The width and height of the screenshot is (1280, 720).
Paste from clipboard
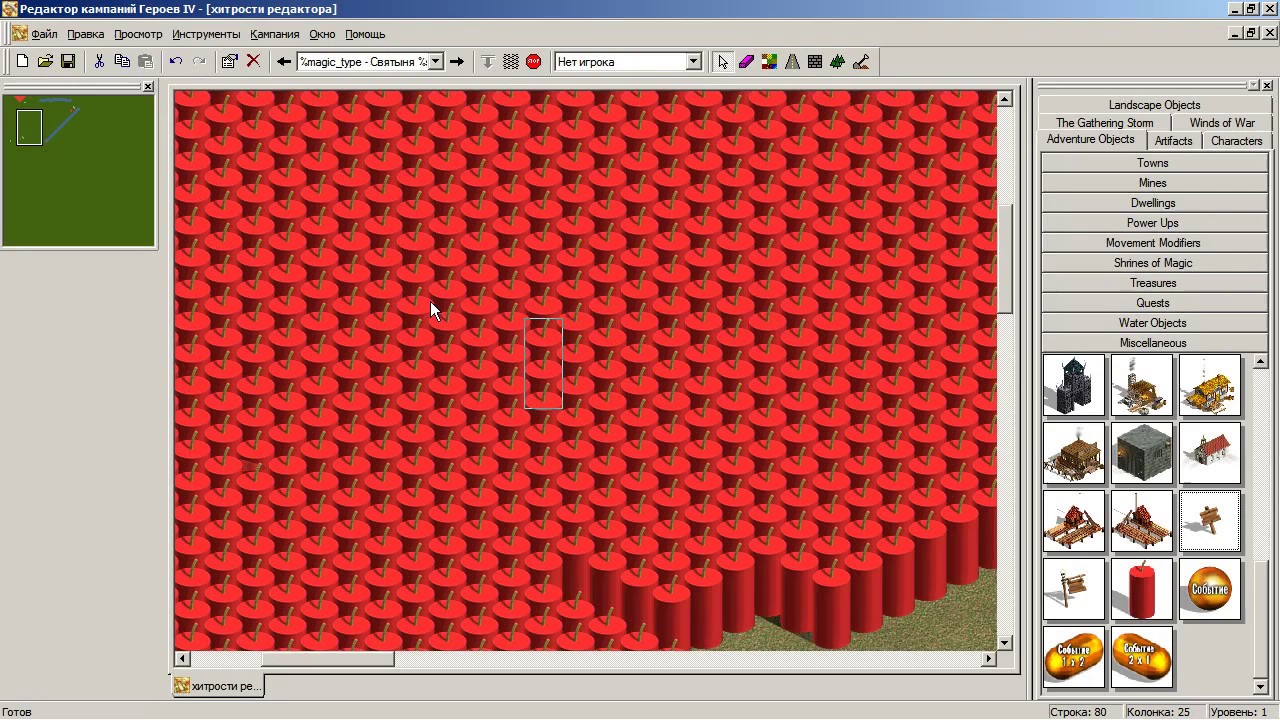click(x=145, y=62)
